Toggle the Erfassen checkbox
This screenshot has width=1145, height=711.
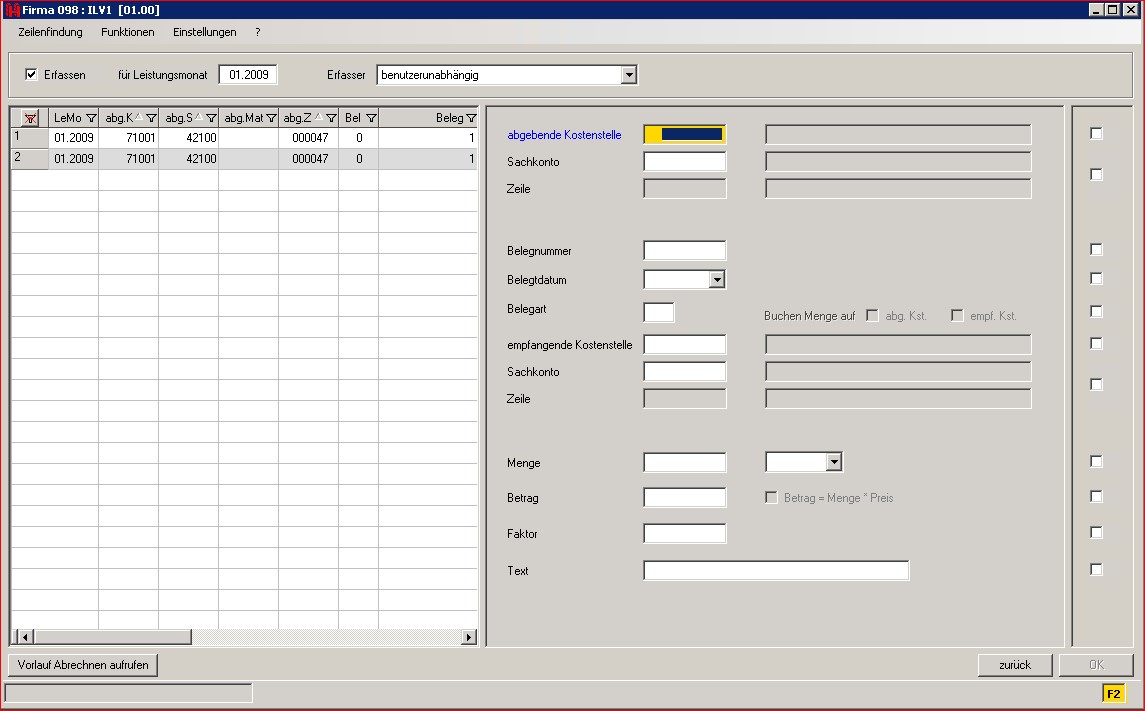(x=32, y=74)
